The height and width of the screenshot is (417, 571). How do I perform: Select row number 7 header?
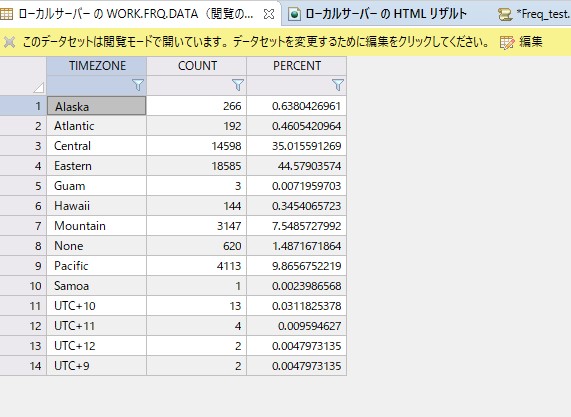[23, 226]
